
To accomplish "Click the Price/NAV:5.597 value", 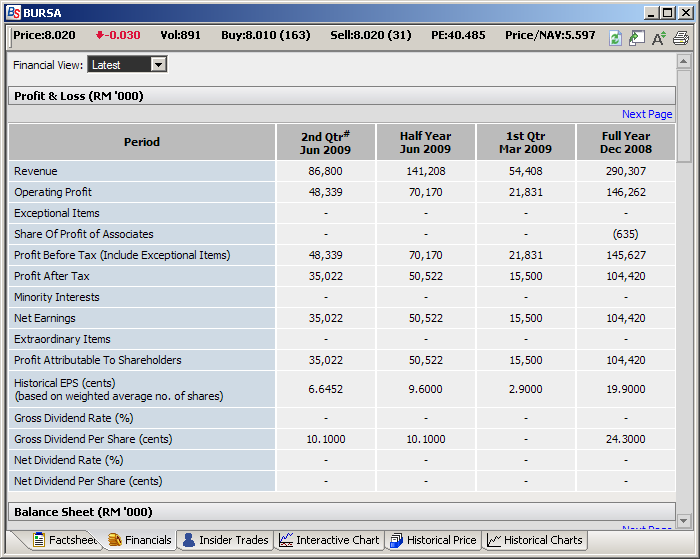I will [x=550, y=35].
